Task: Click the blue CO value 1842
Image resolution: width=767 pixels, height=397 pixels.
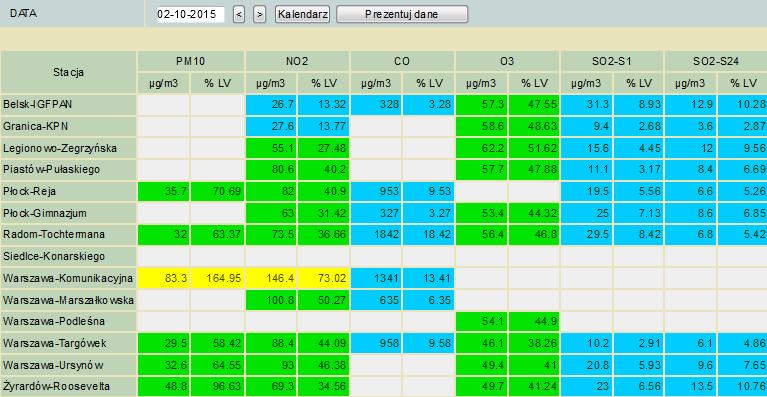Action: pos(376,235)
